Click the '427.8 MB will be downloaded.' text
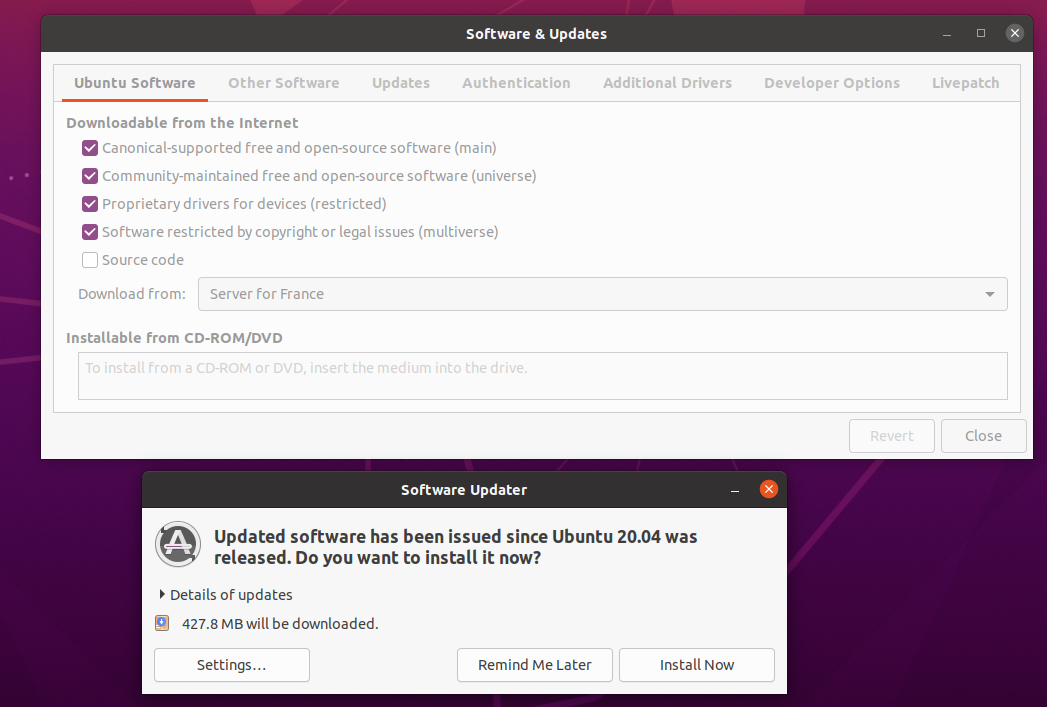Viewport: 1047px width, 707px height. tap(280, 624)
